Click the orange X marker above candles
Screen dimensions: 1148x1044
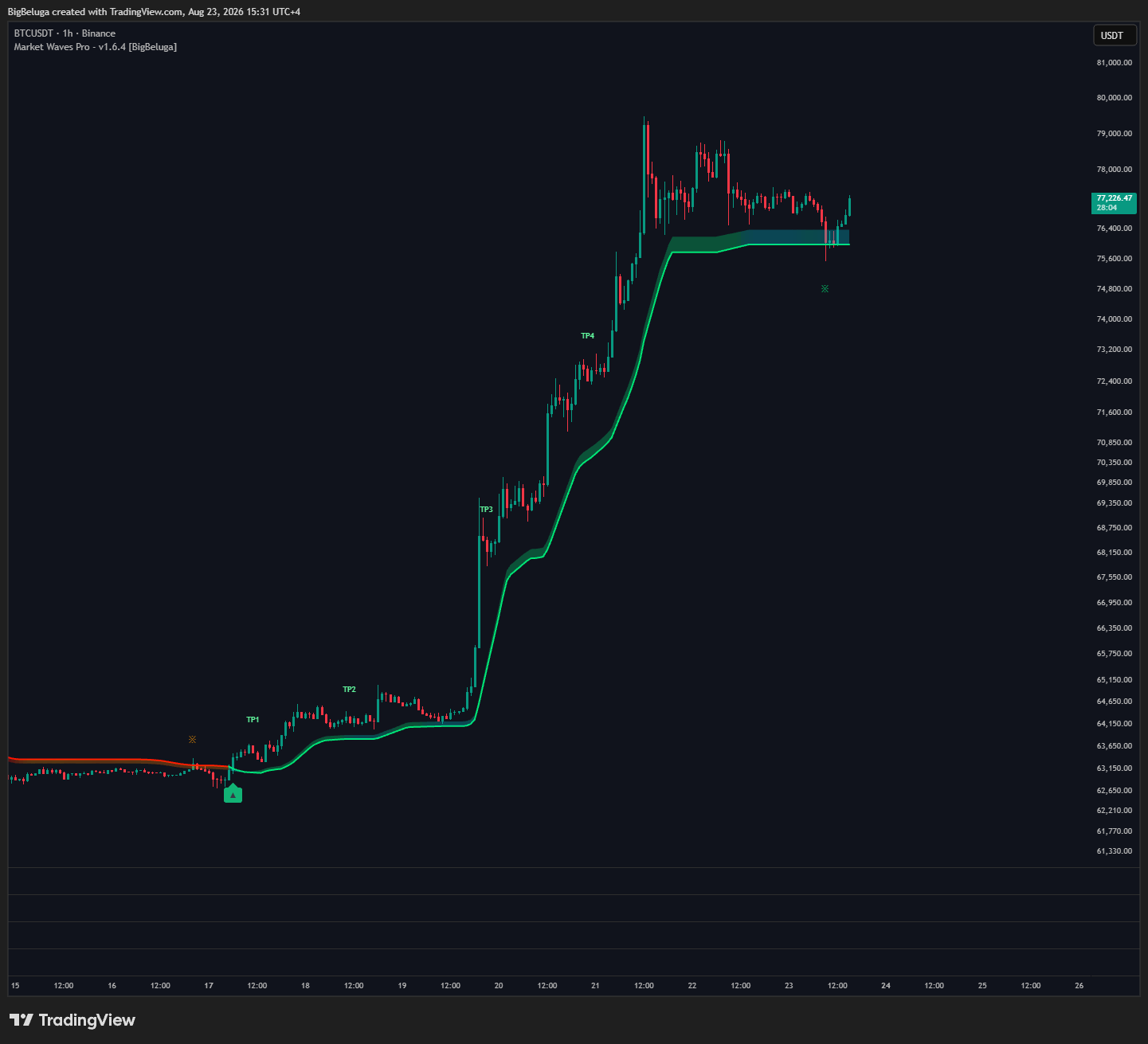click(192, 740)
